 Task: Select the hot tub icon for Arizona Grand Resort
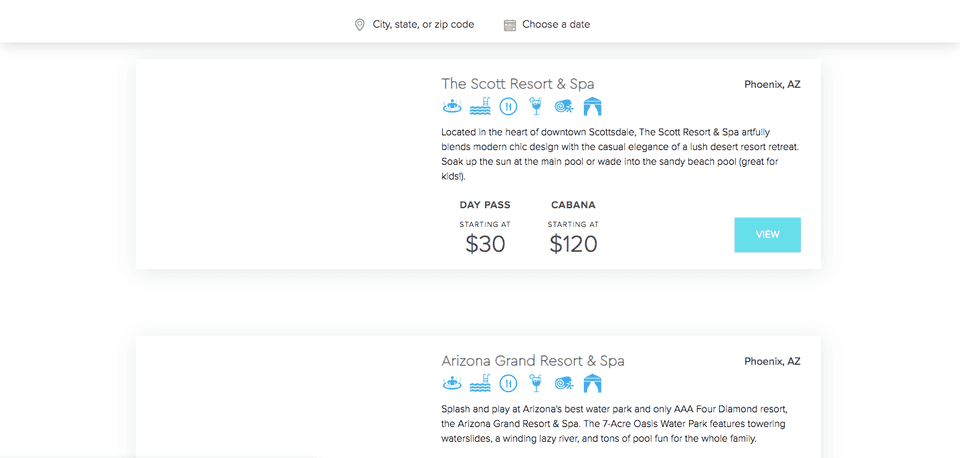(452, 383)
